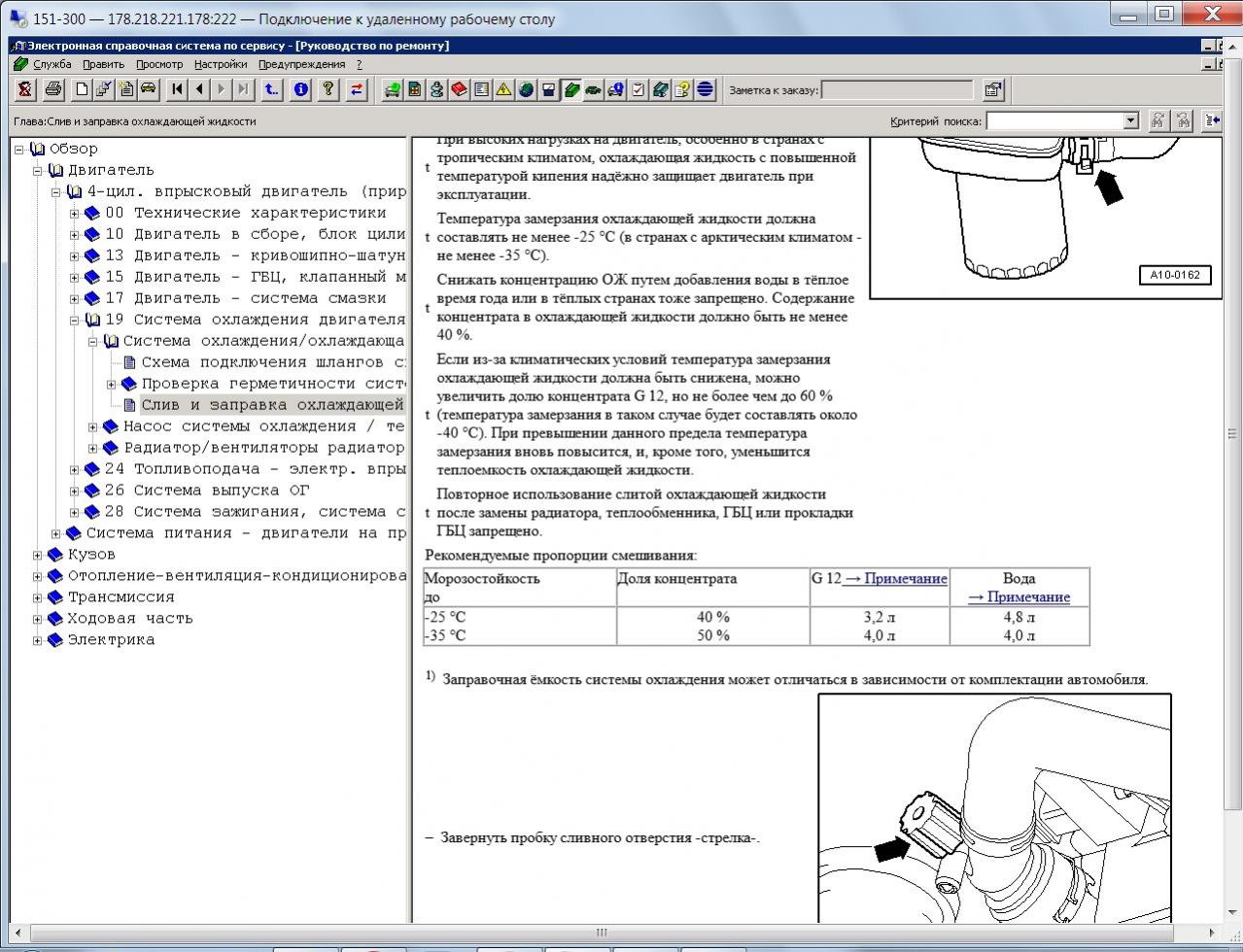Click the lined list sheet icon

tap(481, 90)
